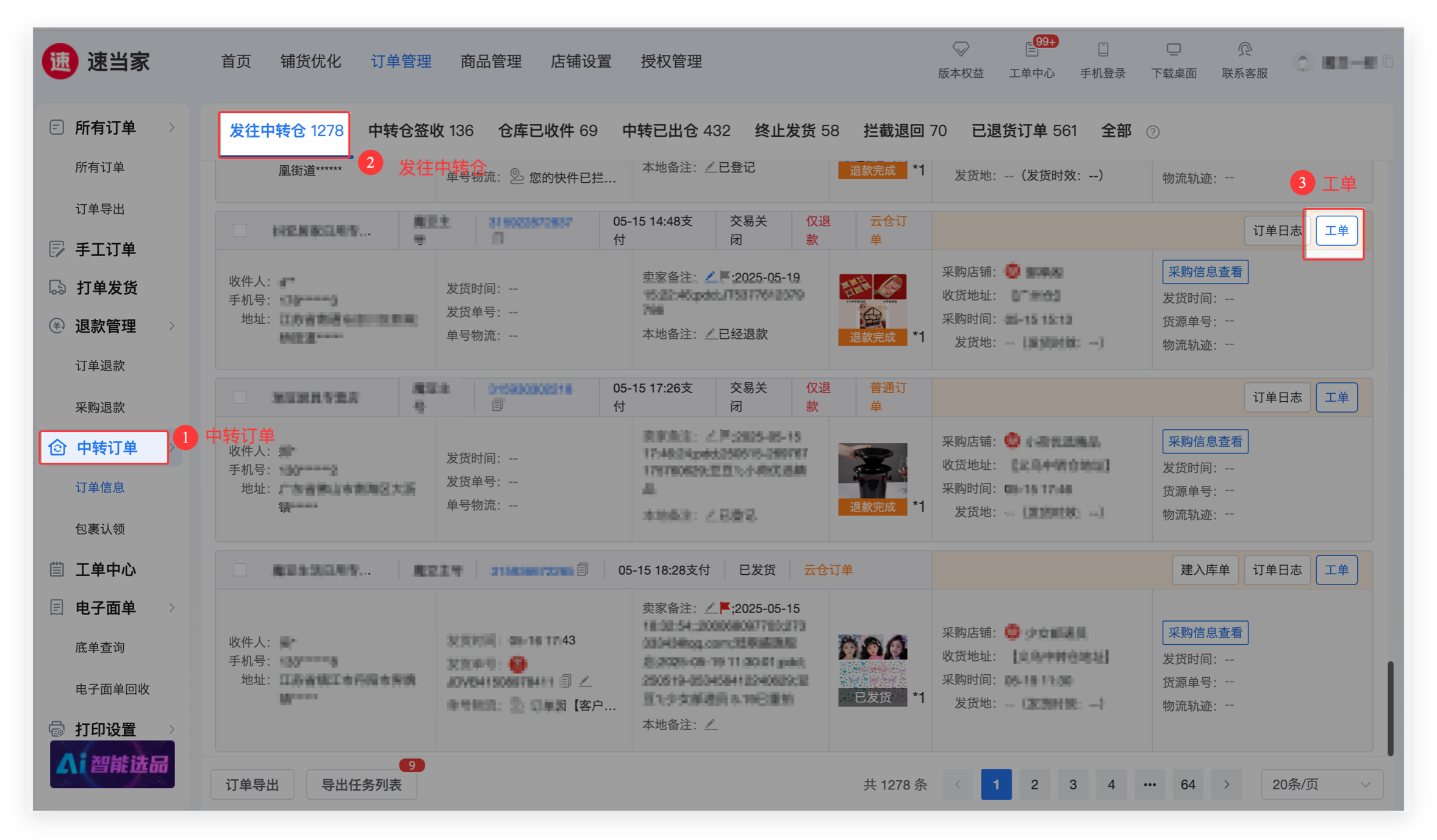This screenshot has height=840, width=1437.
Task: Click copy icon next to 05-15 18:28 order number
Action: [582, 569]
